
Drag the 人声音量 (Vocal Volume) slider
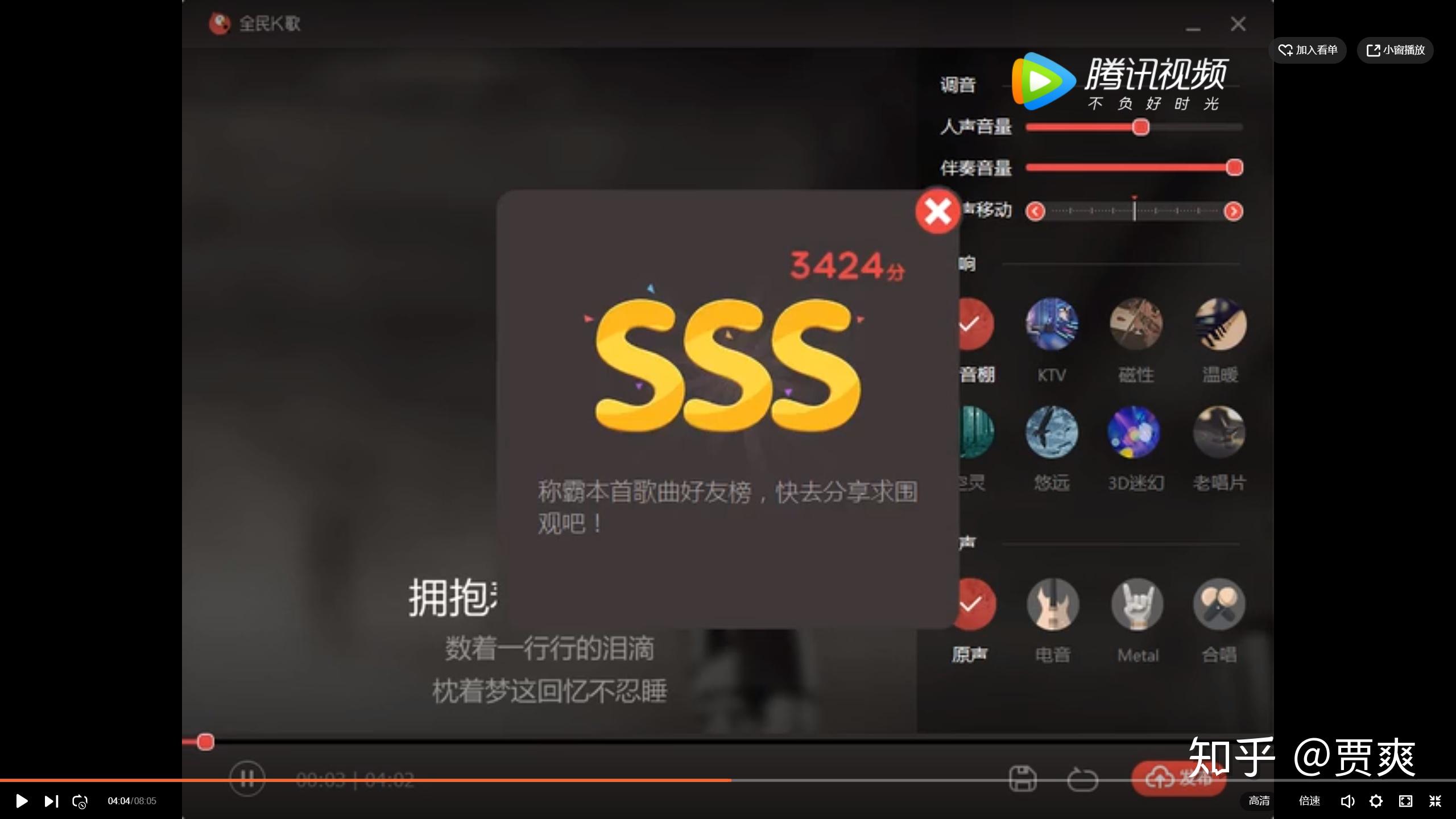pos(1140,127)
